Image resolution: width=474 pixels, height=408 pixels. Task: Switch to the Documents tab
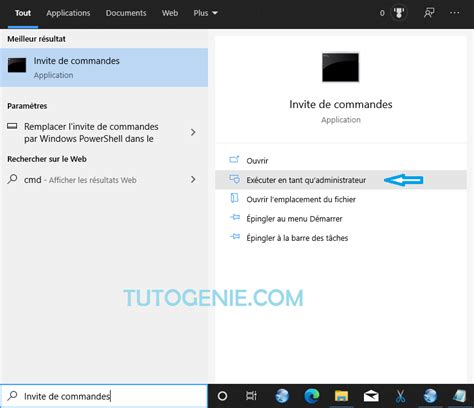(x=126, y=13)
